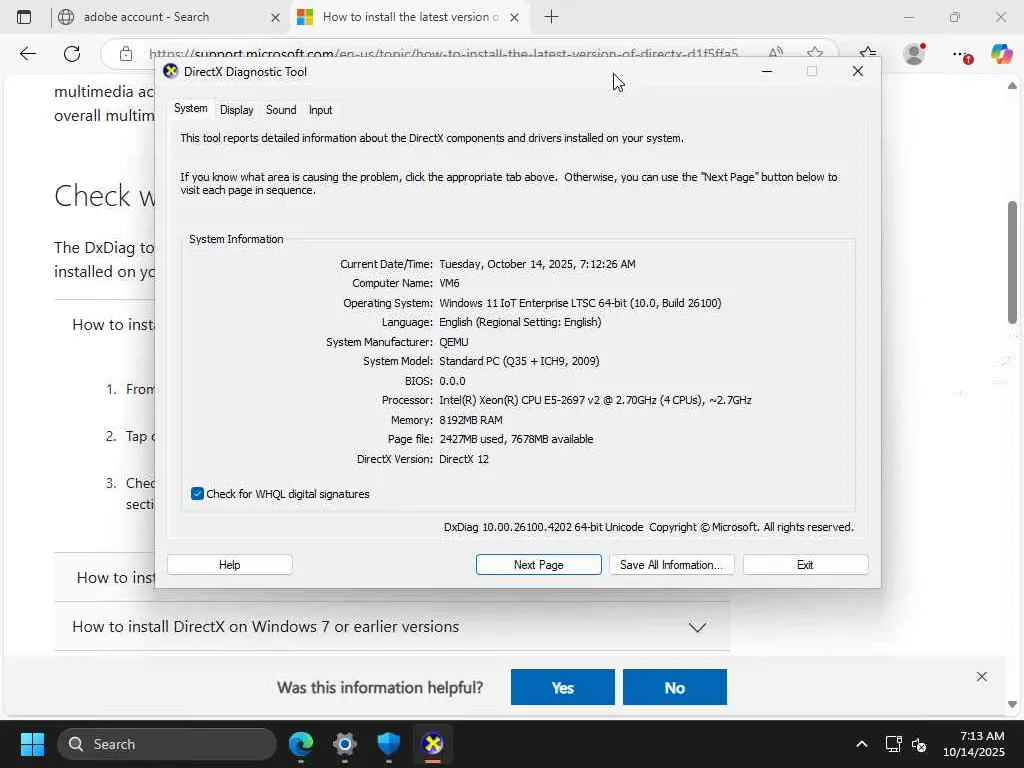This screenshot has height=768, width=1024.
Task: Dismiss the helpful feedback banner
Action: (x=982, y=677)
